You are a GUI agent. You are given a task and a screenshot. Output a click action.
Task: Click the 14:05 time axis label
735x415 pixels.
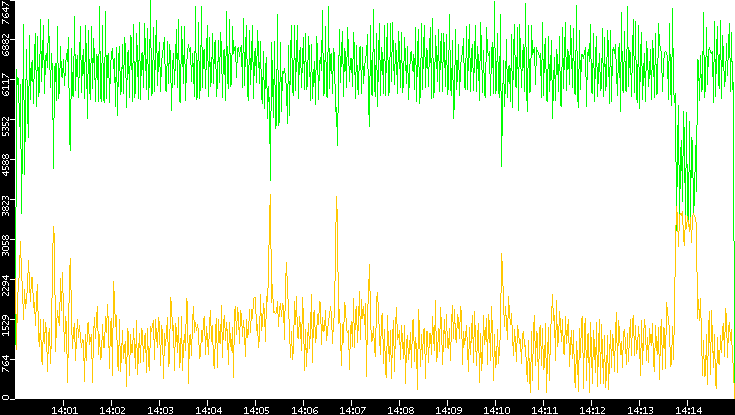(257, 409)
